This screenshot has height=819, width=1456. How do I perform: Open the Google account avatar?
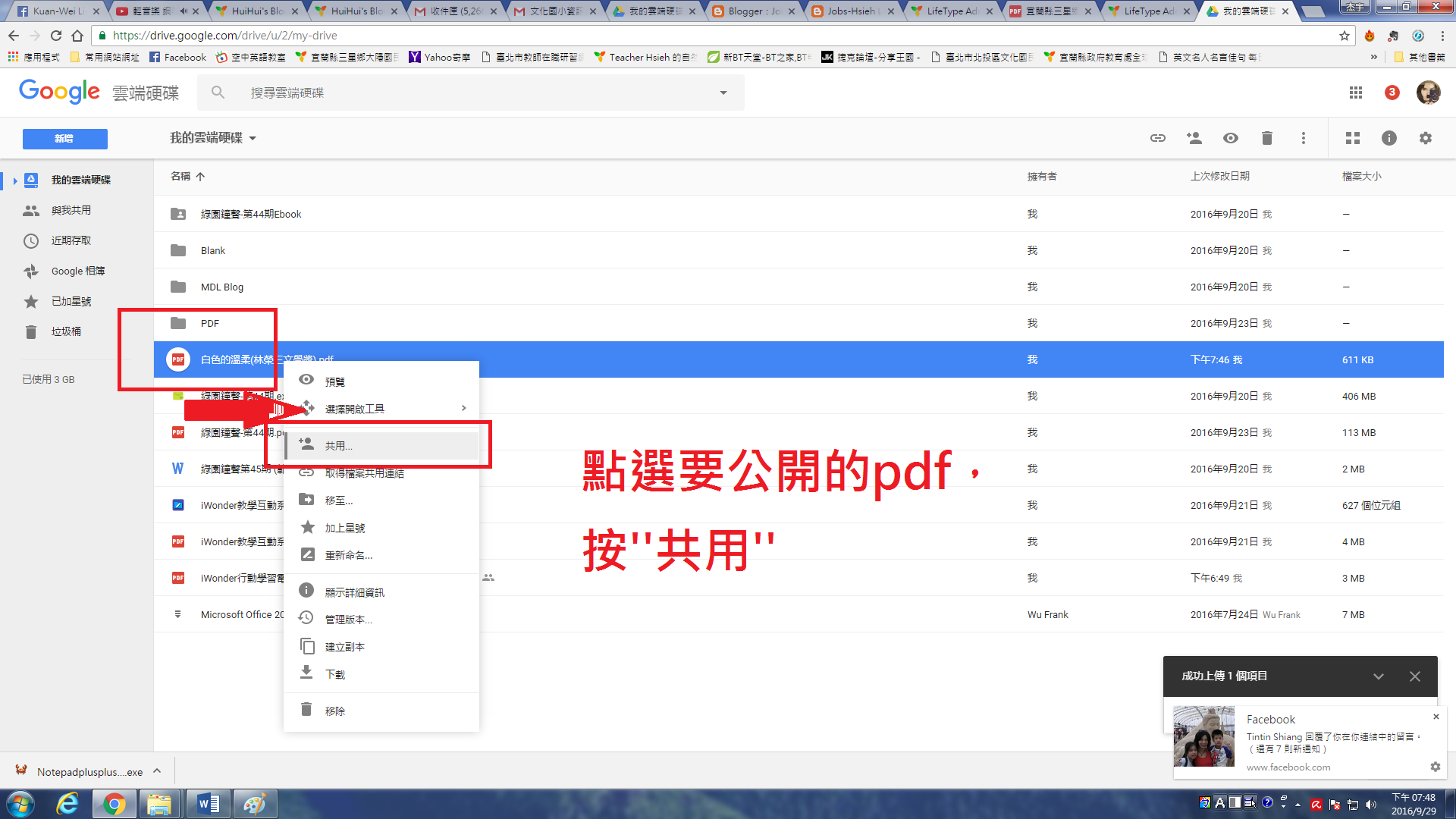(x=1428, y=93)
